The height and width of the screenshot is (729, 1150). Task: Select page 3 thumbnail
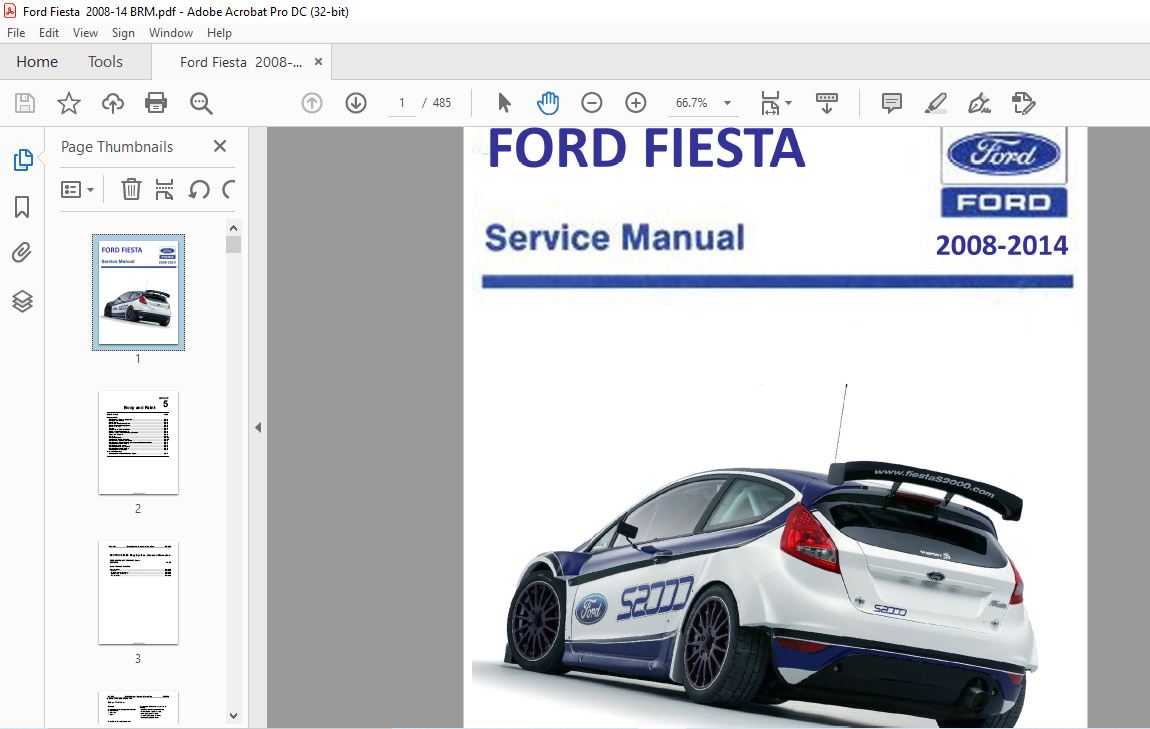138,593
